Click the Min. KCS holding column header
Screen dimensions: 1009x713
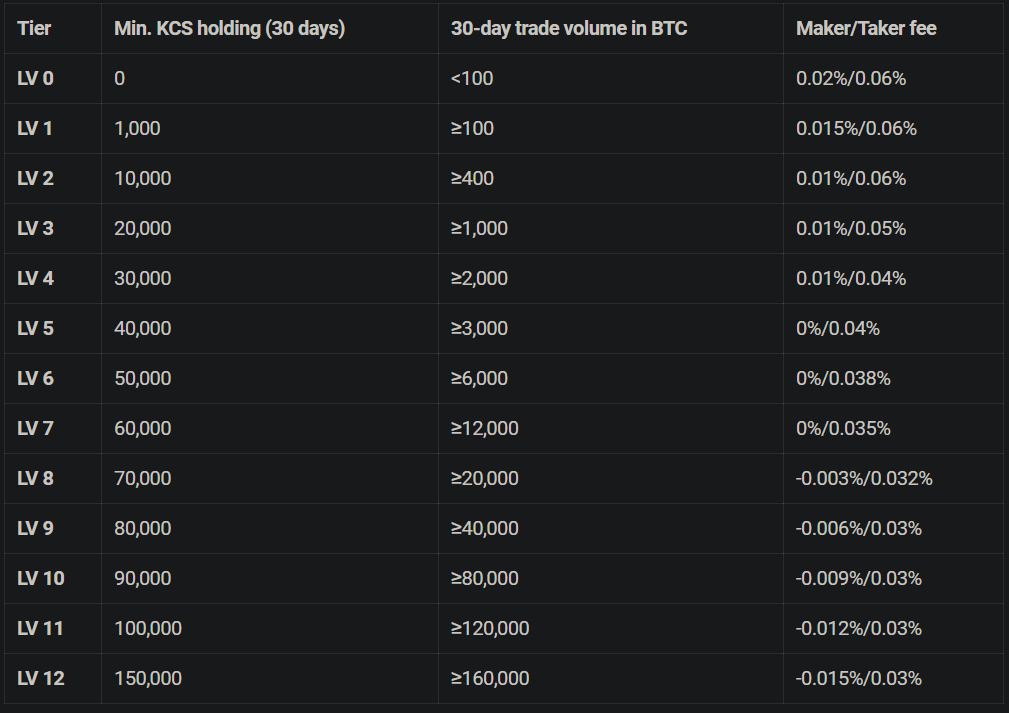click(x=230, y=28)
